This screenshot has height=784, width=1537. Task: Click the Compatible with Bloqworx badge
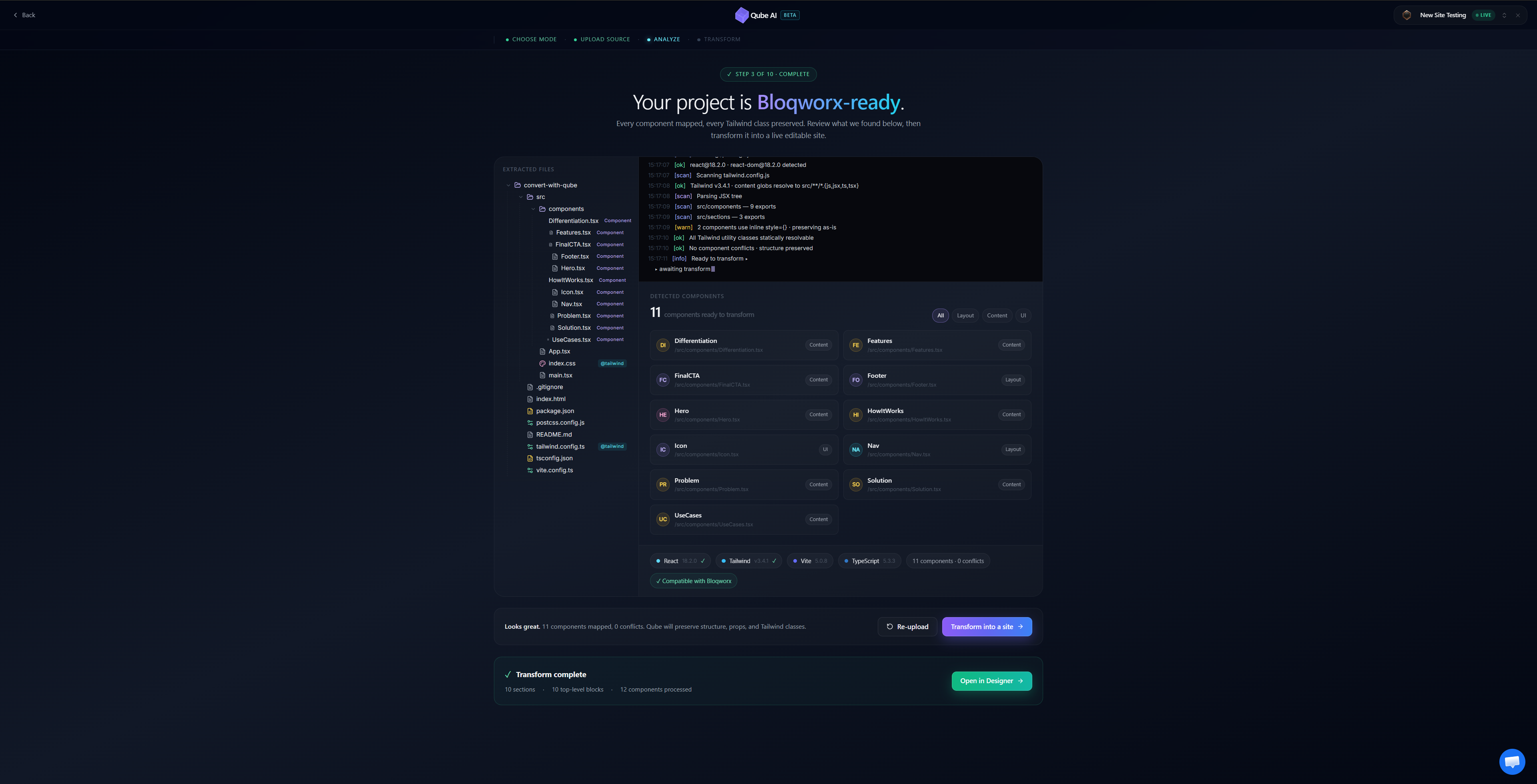[693, 581]
